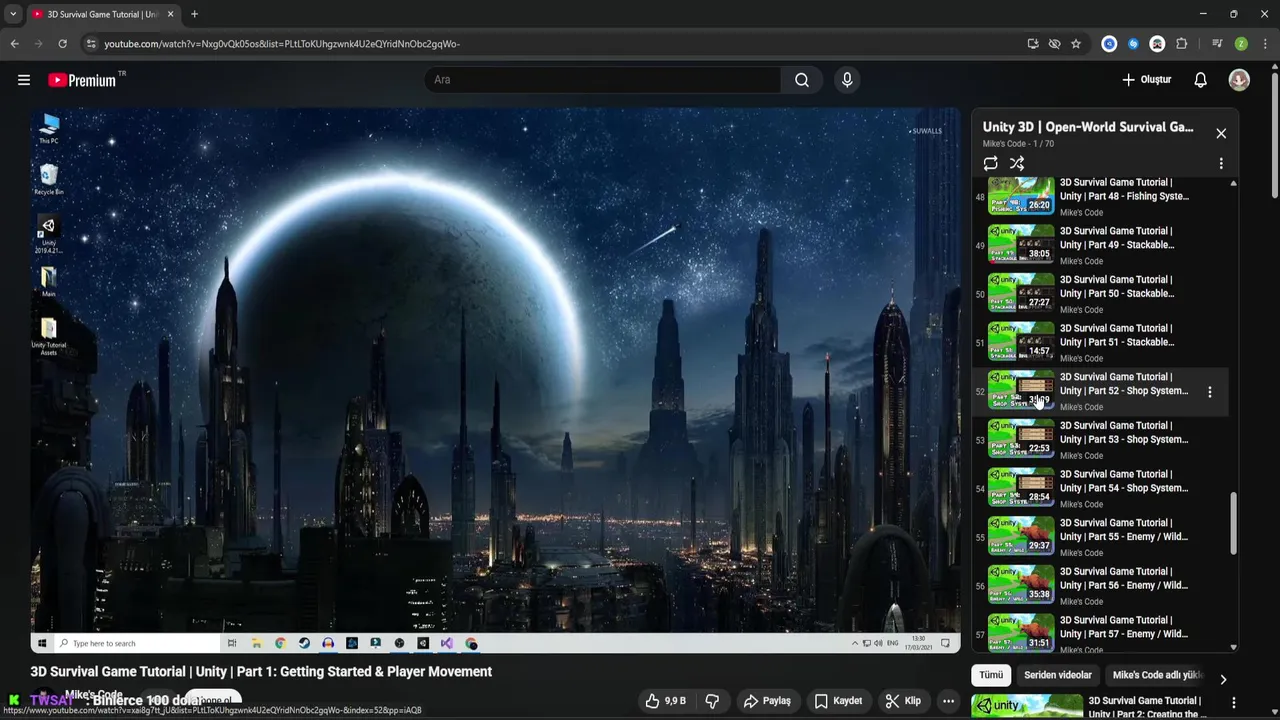The width and height of the screenshot is (1280, 720).
Task: Create a clip with Klip
Action: tap(903, 701)
